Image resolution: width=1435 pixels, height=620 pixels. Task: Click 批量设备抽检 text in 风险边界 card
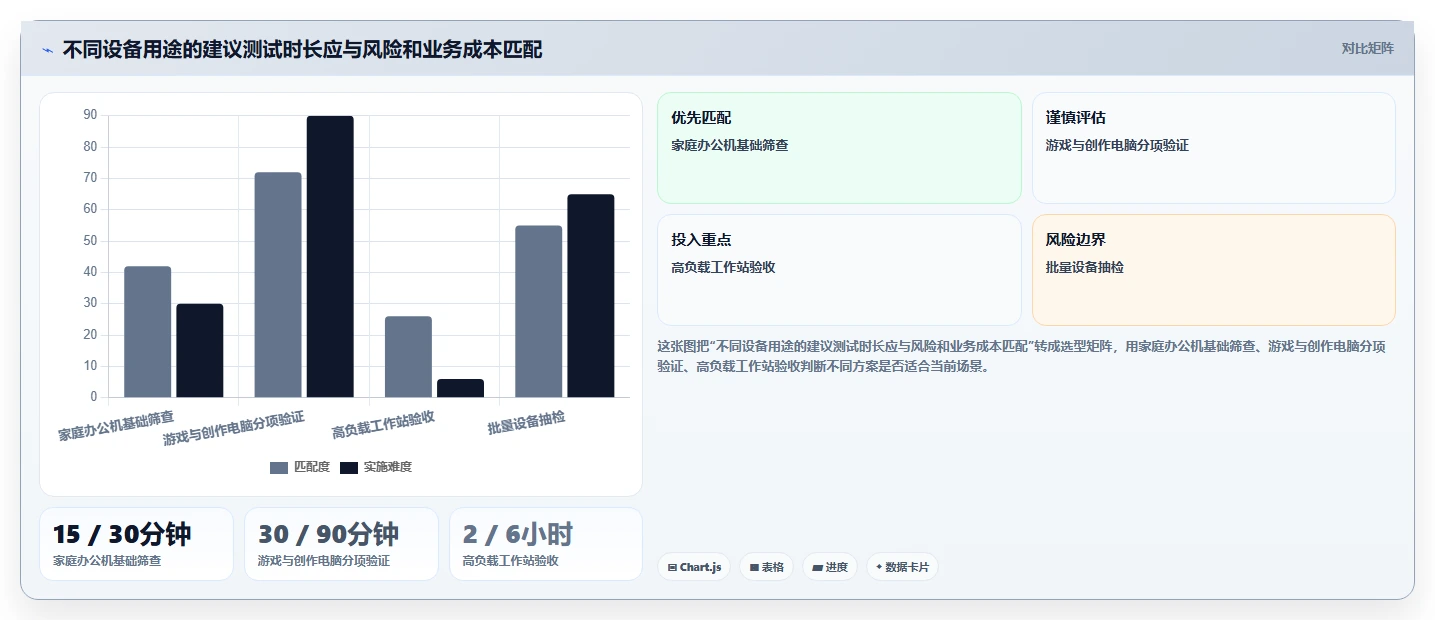click(1085, 267)
